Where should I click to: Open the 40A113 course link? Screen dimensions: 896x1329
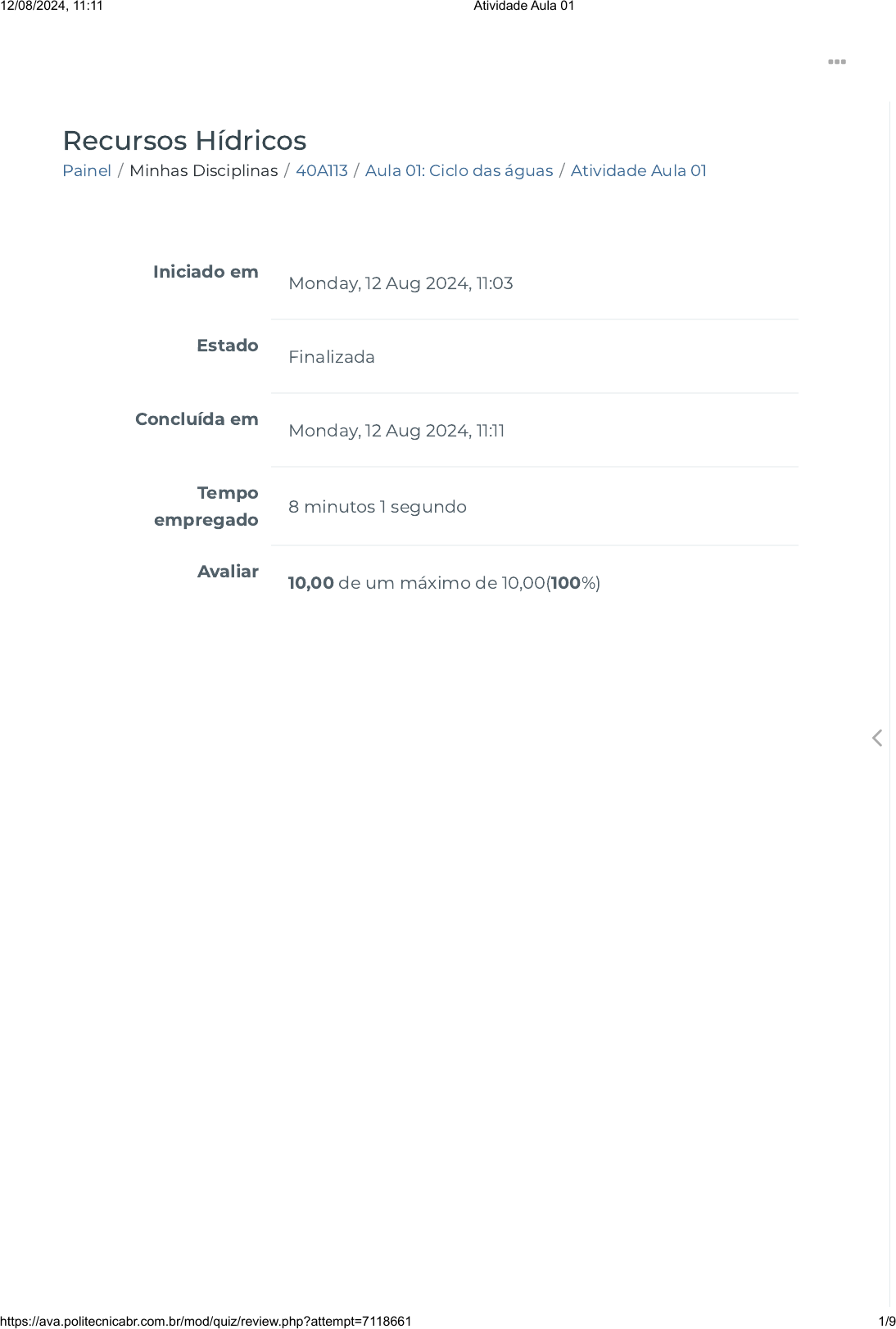(x=322, y=170)
